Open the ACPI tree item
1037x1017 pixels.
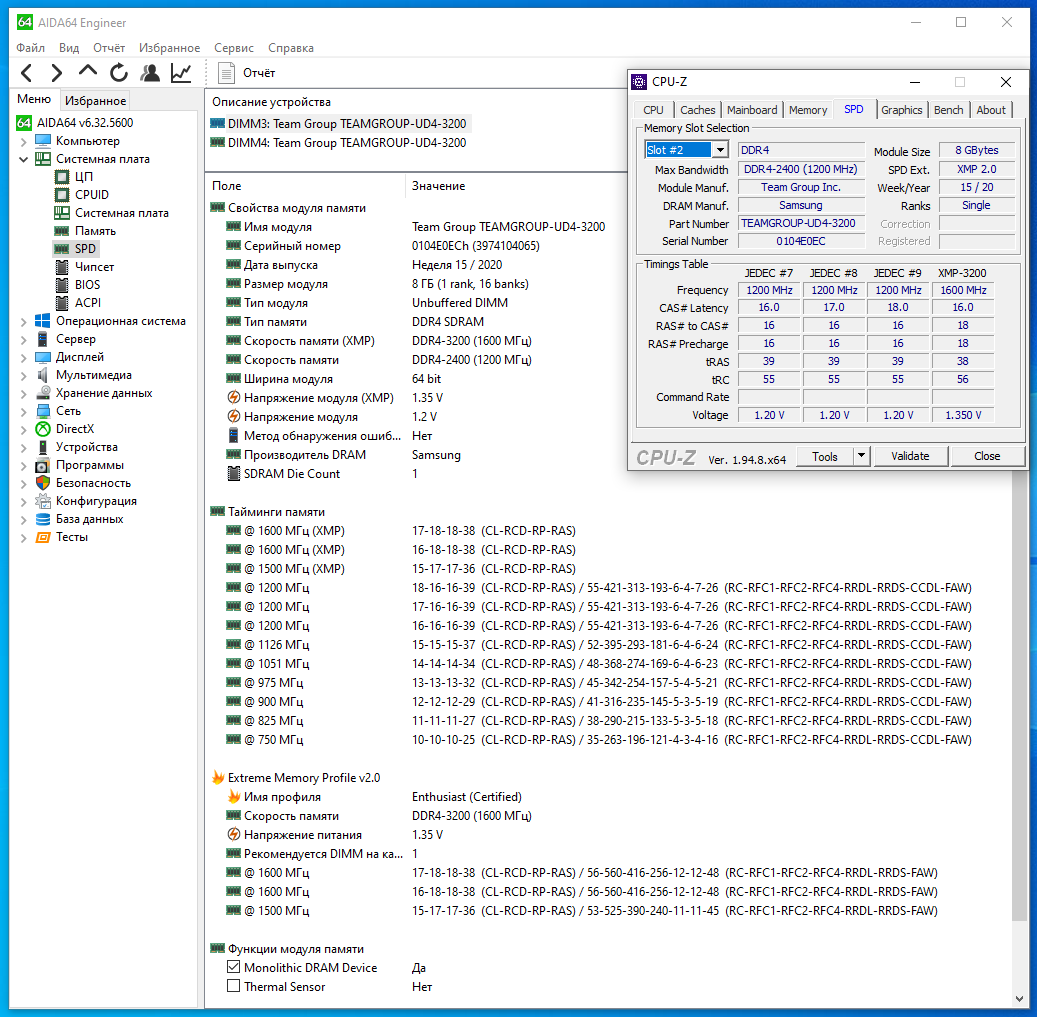pyautogui.click(x=87, y=302)
